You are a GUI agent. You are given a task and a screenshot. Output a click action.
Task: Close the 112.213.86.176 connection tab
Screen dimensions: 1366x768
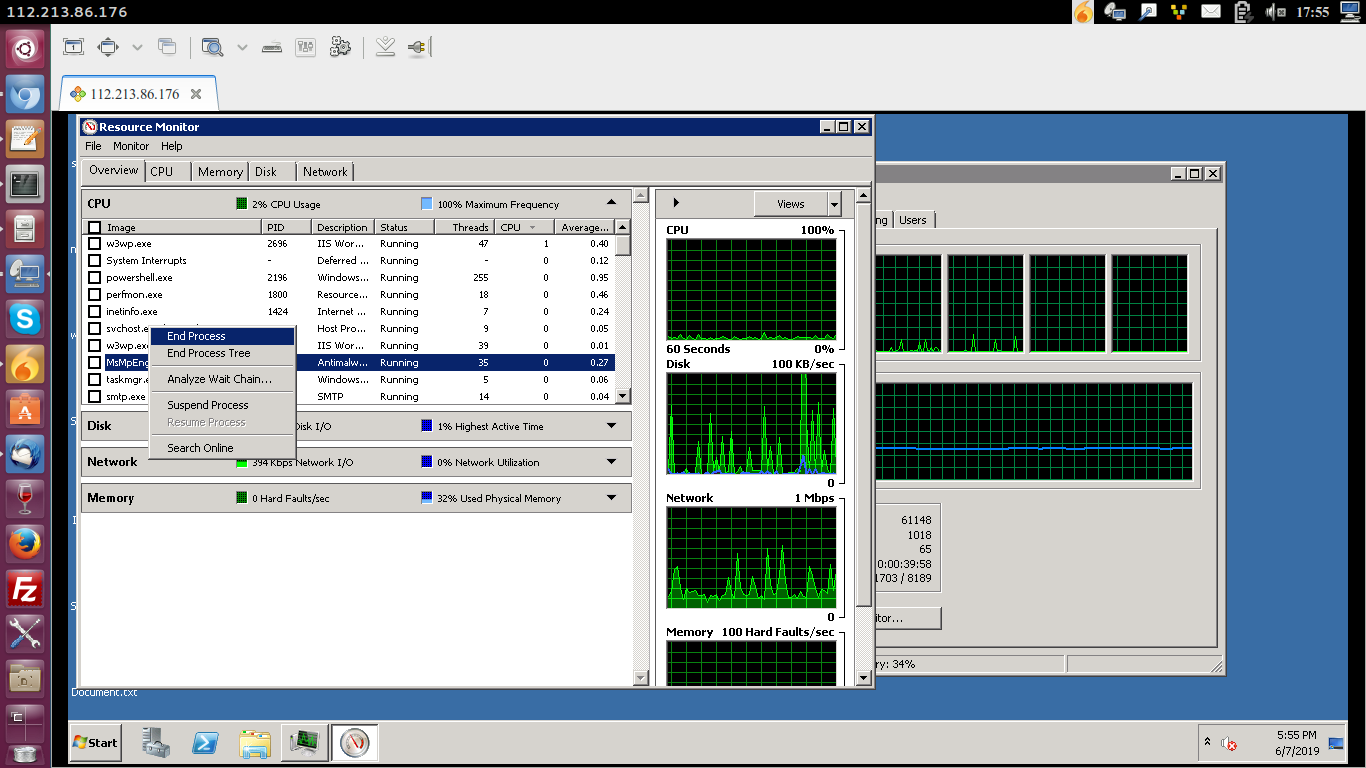(196, 94)
